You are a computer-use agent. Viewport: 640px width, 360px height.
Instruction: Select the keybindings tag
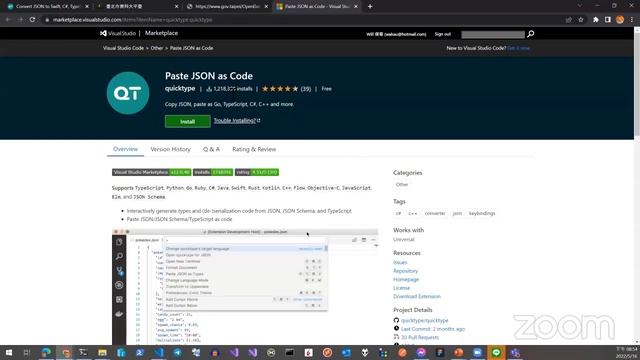(482, 213)
